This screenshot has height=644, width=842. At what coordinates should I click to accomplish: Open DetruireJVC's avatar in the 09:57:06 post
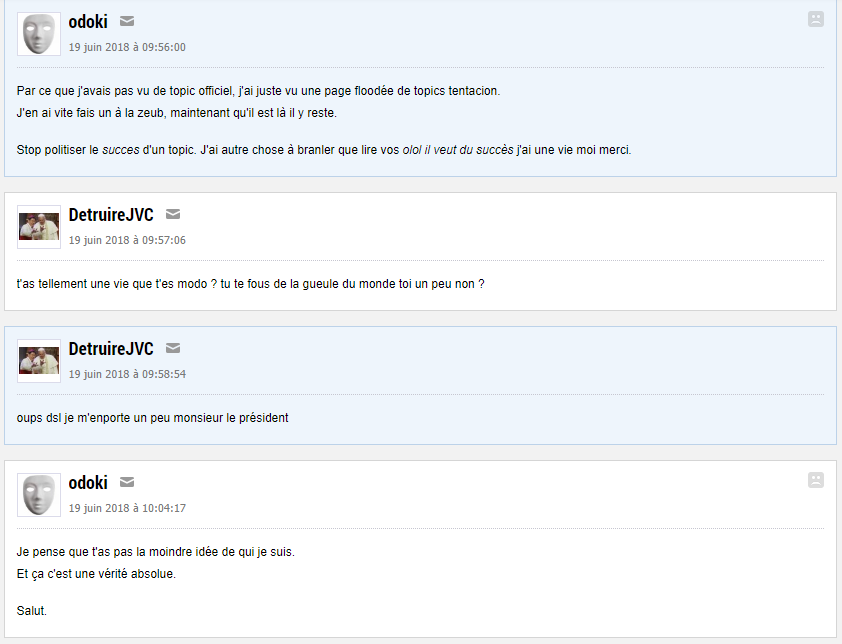click(39, 227)
